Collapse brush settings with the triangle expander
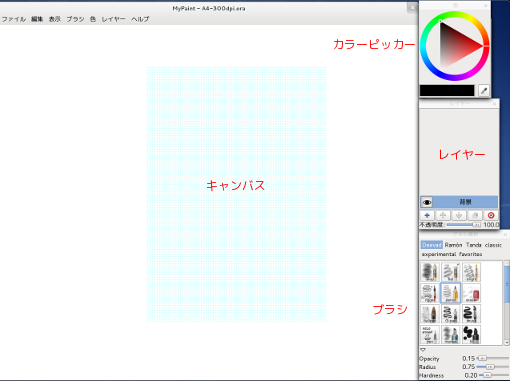The width and height of the screenshot is (510, 381). pos(423,350)
